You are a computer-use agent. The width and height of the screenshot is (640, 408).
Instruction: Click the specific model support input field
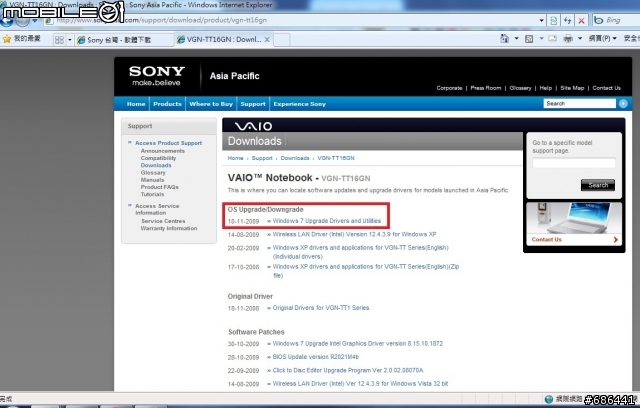point(574,163)
